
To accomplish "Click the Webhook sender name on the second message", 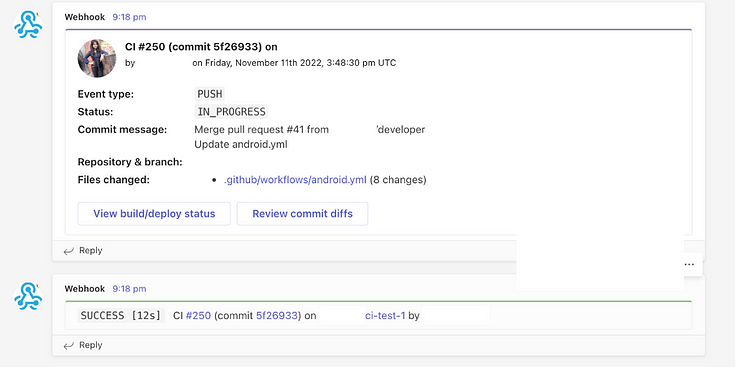I will 85,289.
